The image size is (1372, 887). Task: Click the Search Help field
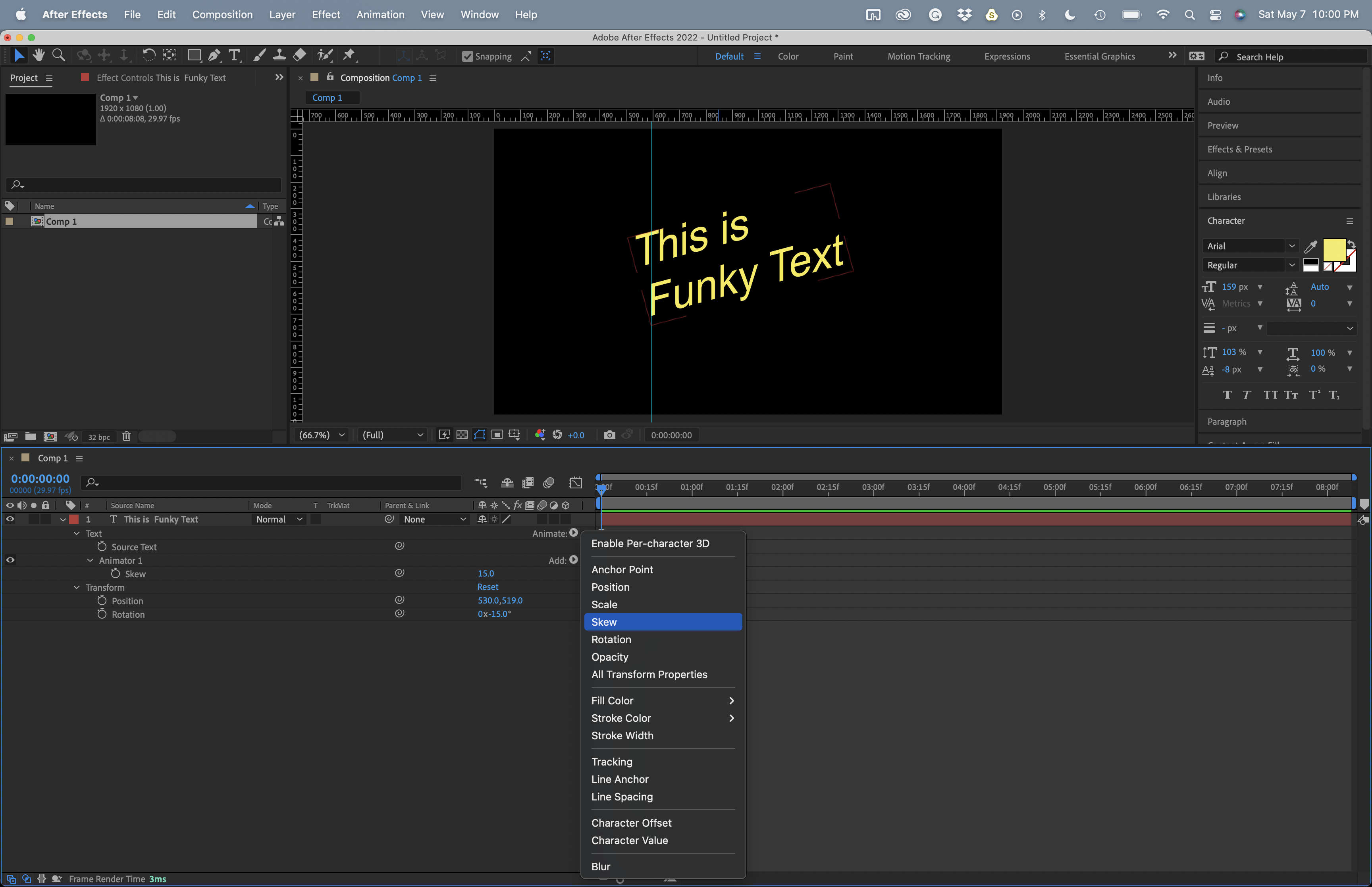tap(1290, 56)
